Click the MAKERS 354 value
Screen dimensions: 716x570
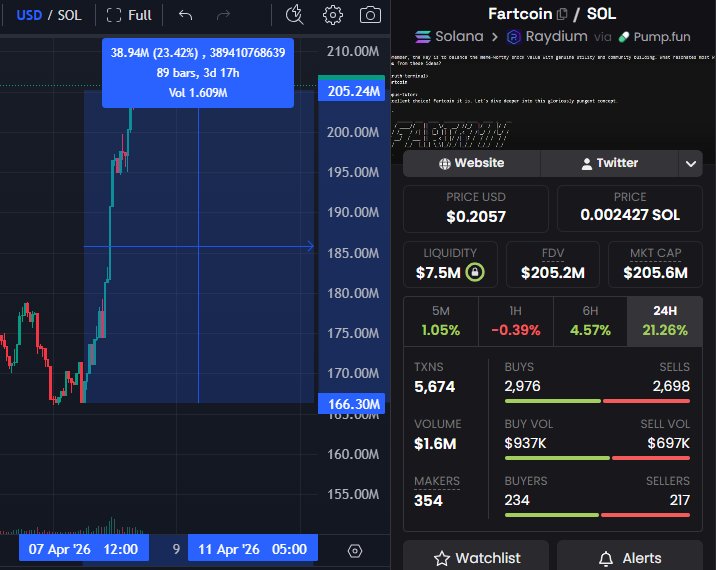click(428, 501)
